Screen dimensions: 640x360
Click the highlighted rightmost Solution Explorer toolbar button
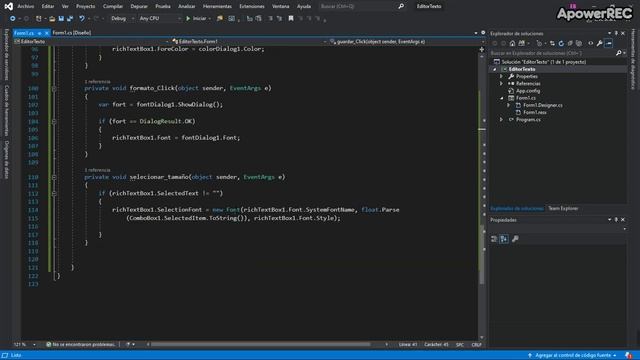pyautogui.click(x=609, y=43)
